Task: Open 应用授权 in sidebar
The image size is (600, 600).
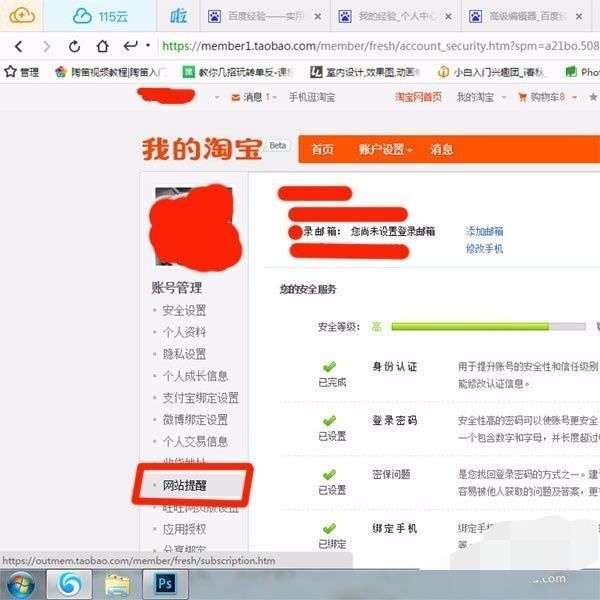Action: (x=184, y=529)
